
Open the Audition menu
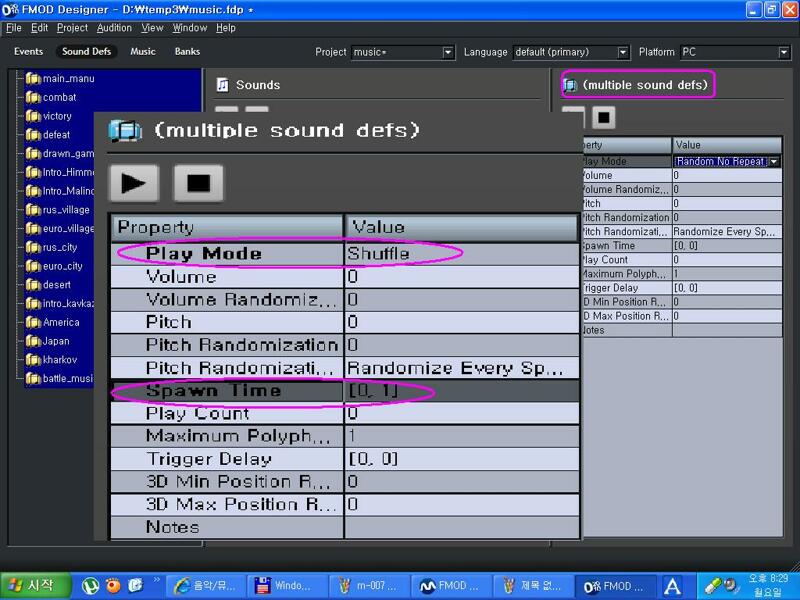(x=114, y=28)
